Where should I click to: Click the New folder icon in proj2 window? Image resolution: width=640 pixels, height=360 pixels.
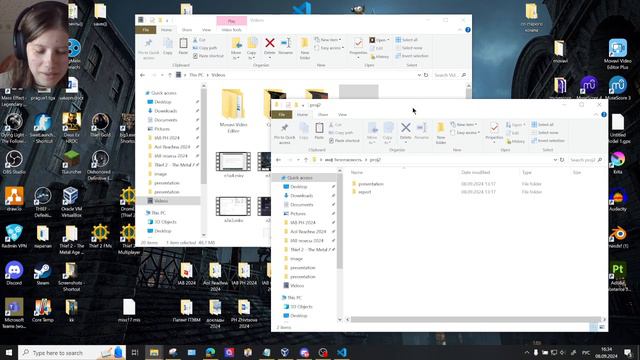click(441, 133)
